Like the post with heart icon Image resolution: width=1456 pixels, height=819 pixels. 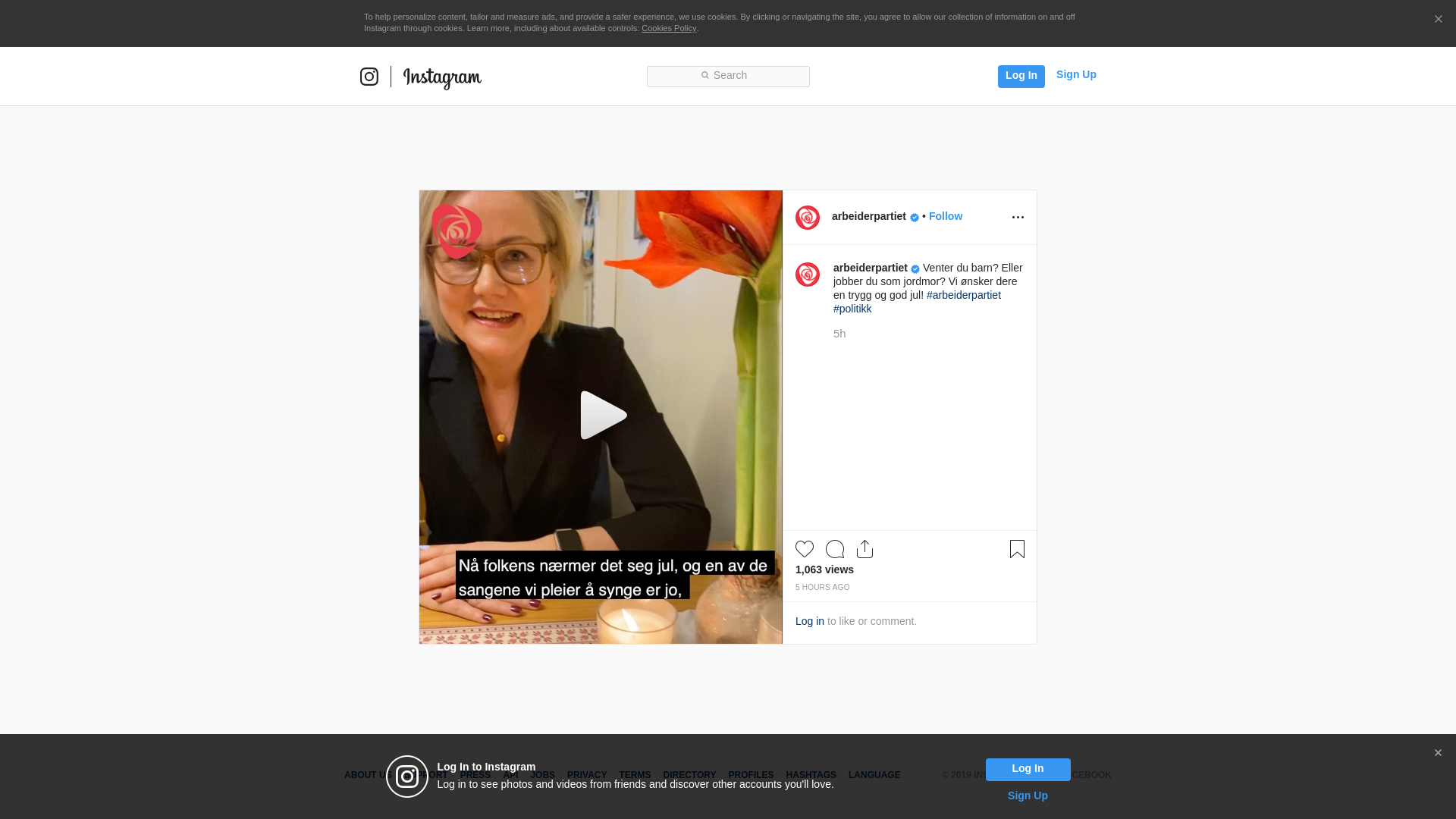[805, 549]
